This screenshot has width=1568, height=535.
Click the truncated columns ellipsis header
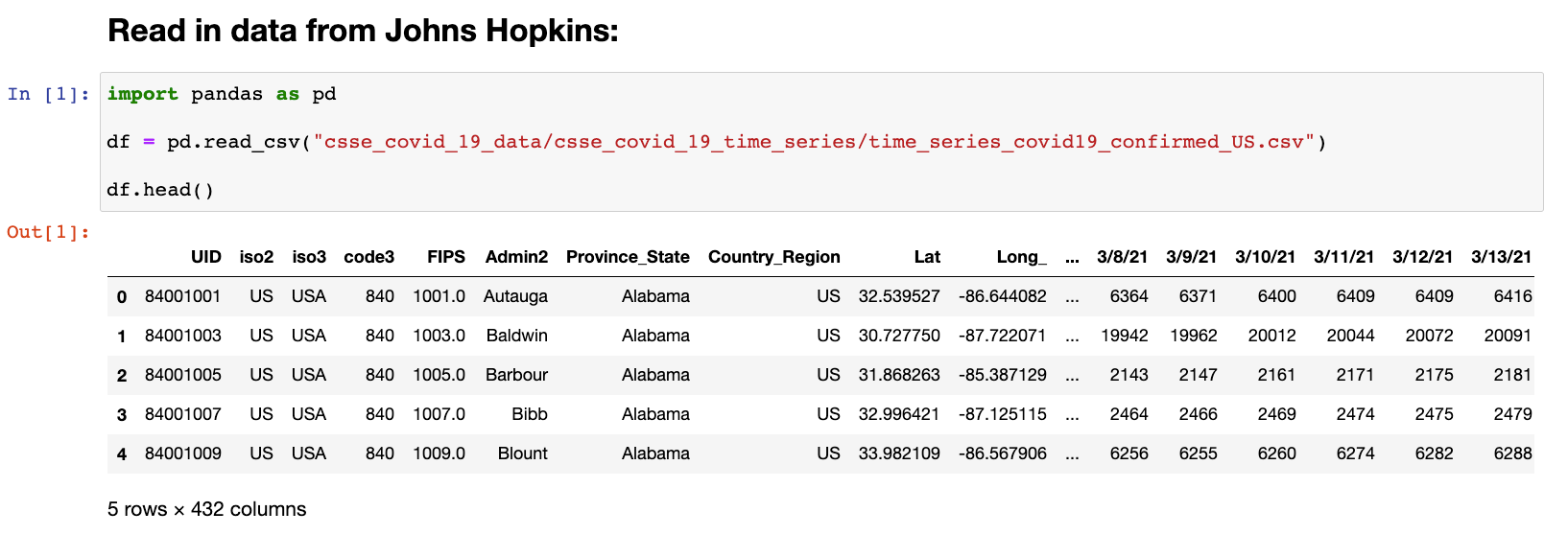click(1072, 257)
